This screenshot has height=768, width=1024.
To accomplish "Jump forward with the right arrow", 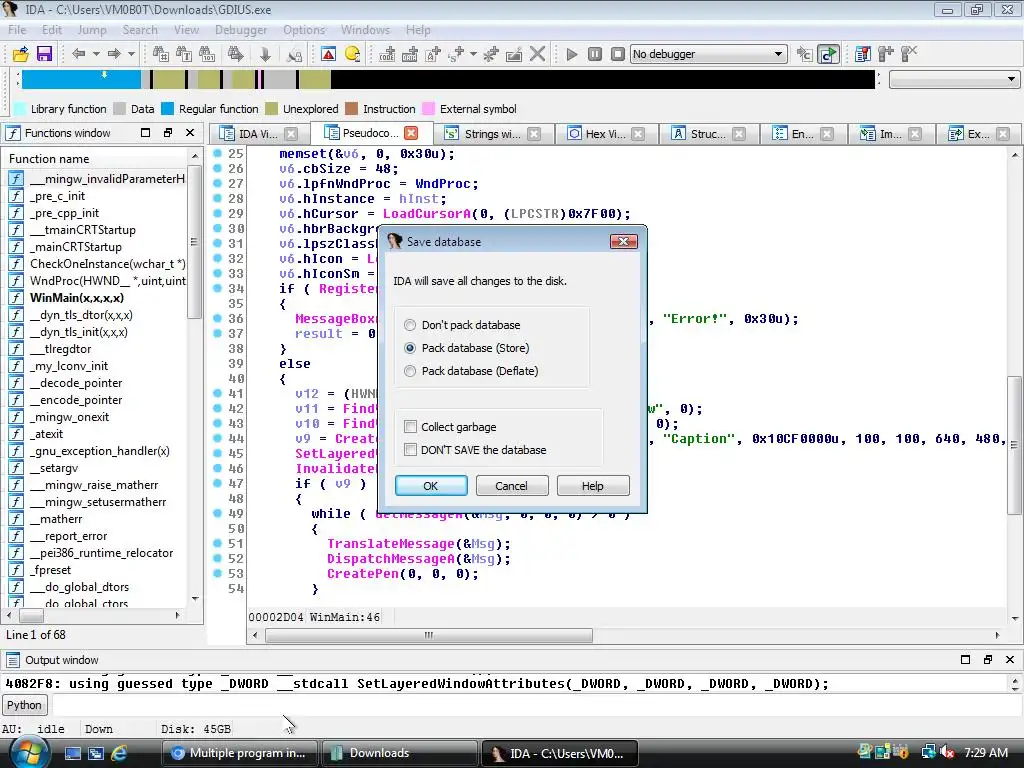I will [x=114, y=54].
